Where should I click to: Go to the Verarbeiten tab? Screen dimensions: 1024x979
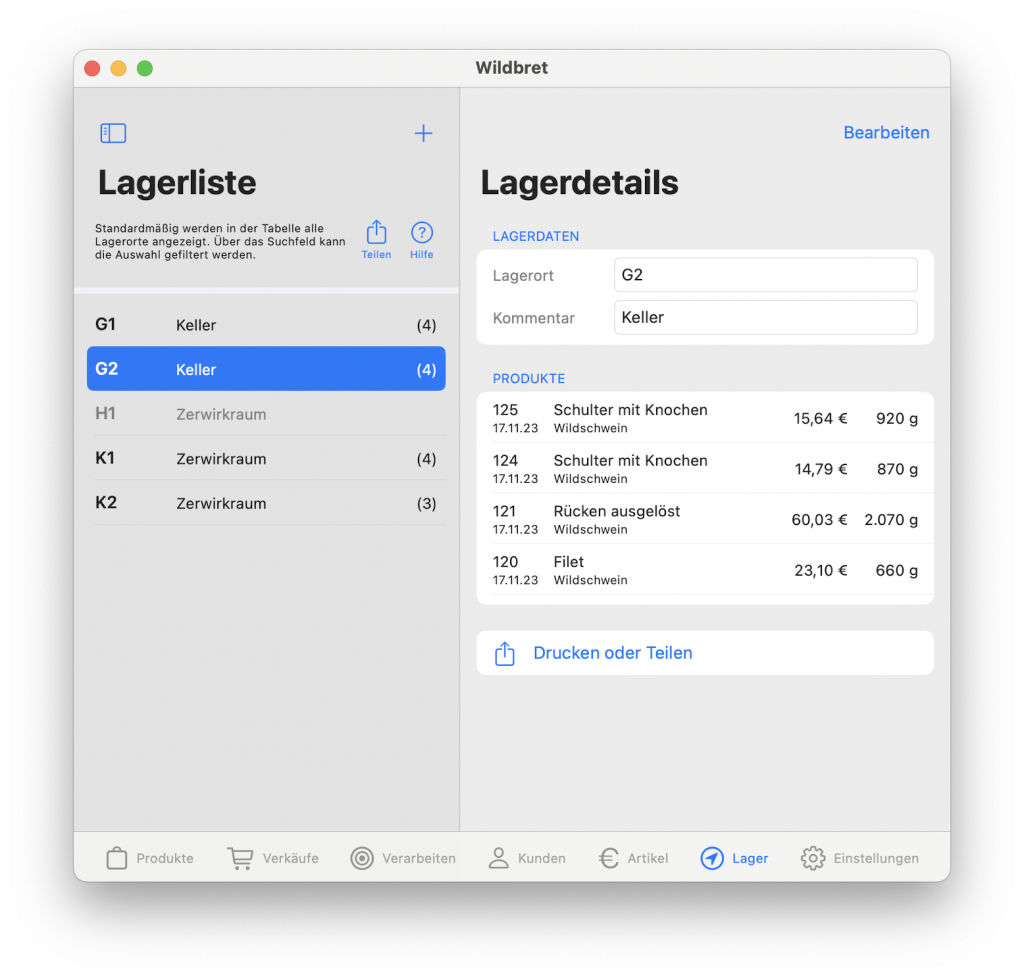pos(403,858)
